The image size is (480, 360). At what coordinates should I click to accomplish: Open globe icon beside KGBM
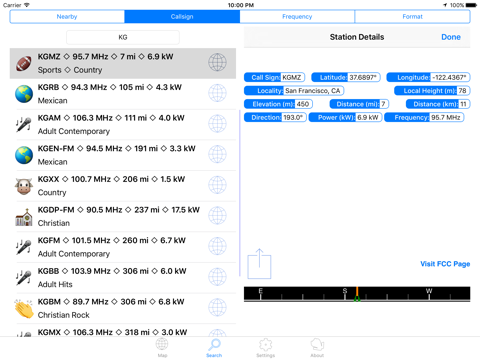click(x=217, y=307)
